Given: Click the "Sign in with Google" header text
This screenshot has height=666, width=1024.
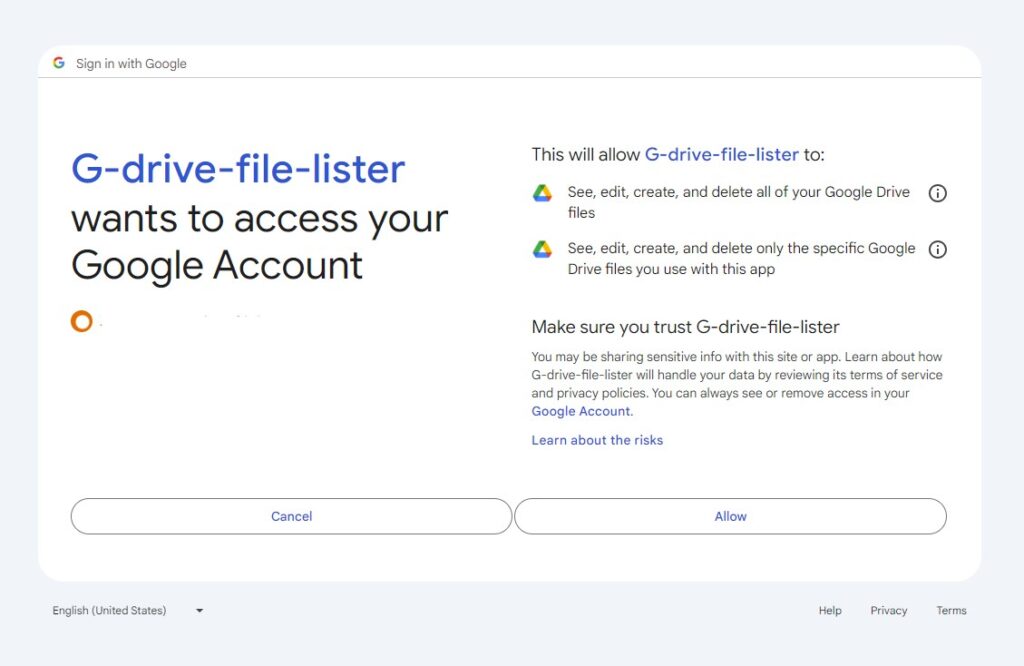Looking at the screenshot, I should click(x=131, y=63).
